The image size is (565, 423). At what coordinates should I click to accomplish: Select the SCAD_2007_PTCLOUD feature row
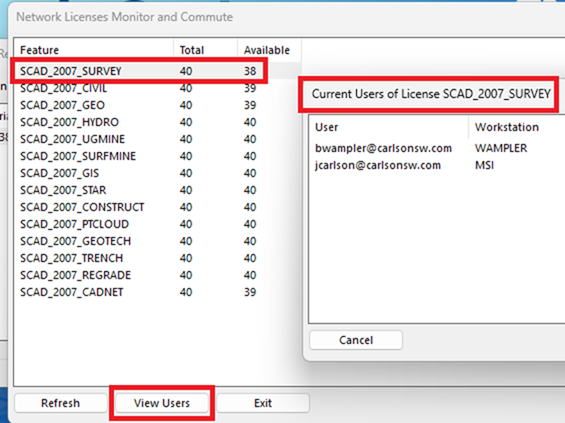click(157, 224)
